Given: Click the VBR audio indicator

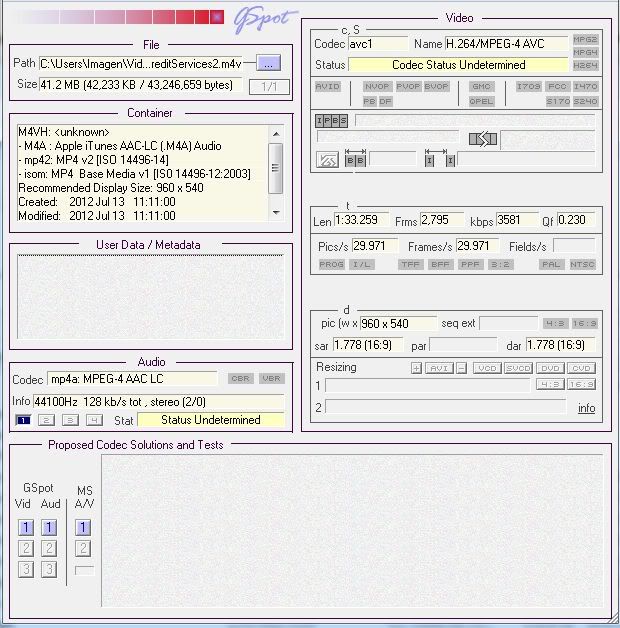Looking at the screenshot, I should [272, 378].
